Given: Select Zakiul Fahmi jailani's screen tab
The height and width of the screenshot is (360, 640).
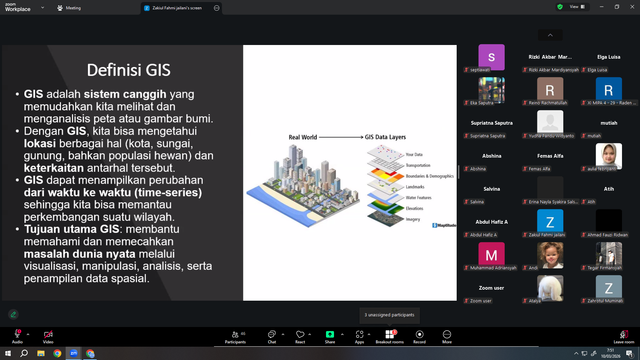Looking at the screenshot, I should (x=177, y=8).
